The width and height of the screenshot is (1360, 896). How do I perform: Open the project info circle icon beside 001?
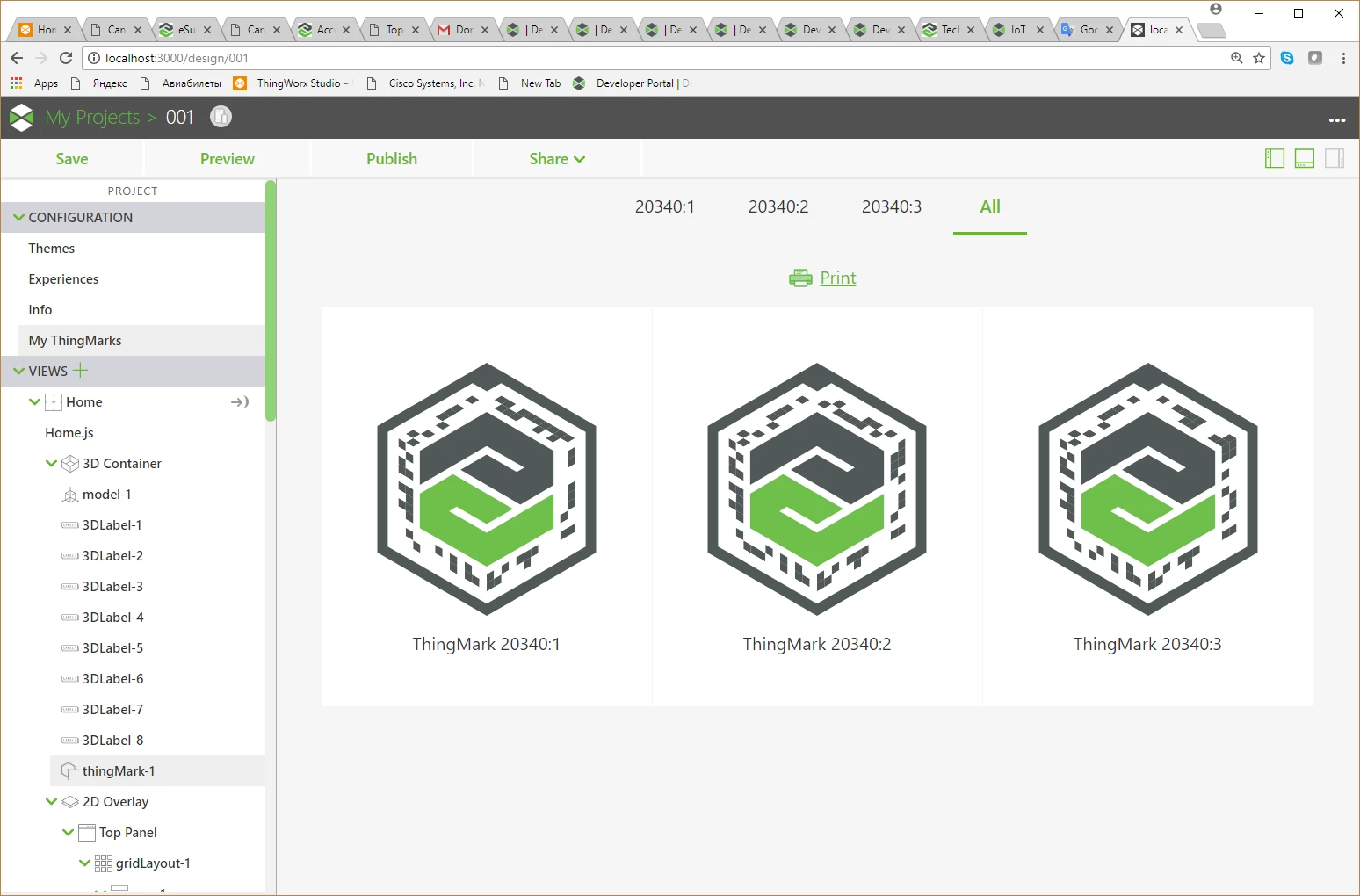point(221,117)
